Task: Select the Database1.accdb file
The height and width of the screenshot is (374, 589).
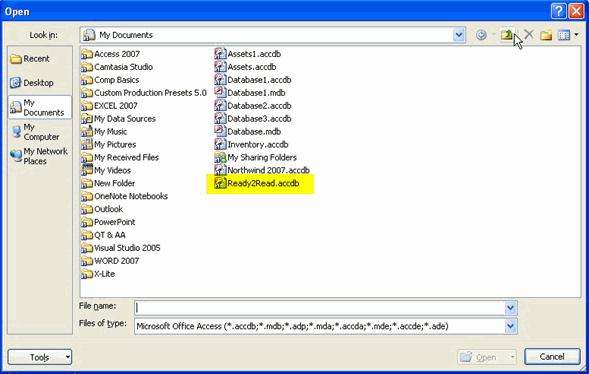Action: point(253,80)
